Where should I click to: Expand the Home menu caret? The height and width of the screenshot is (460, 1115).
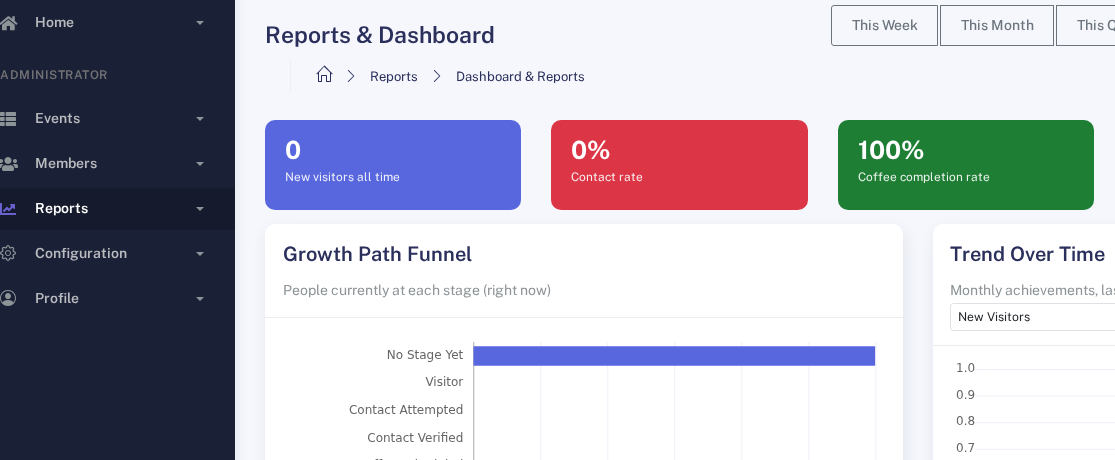point(200,23)
